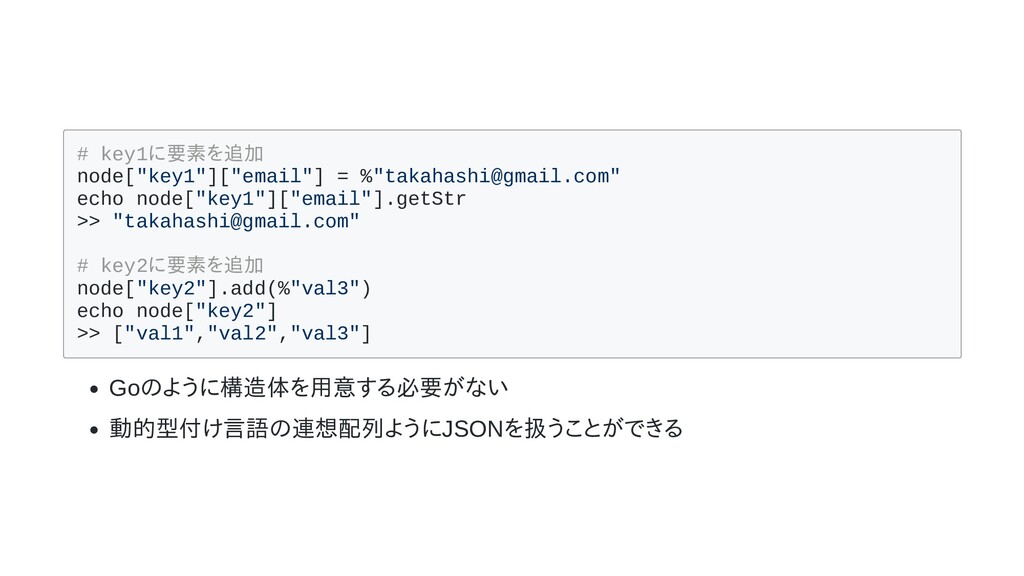
Task: Click the comment line about key1
Action: pos(170,154)
